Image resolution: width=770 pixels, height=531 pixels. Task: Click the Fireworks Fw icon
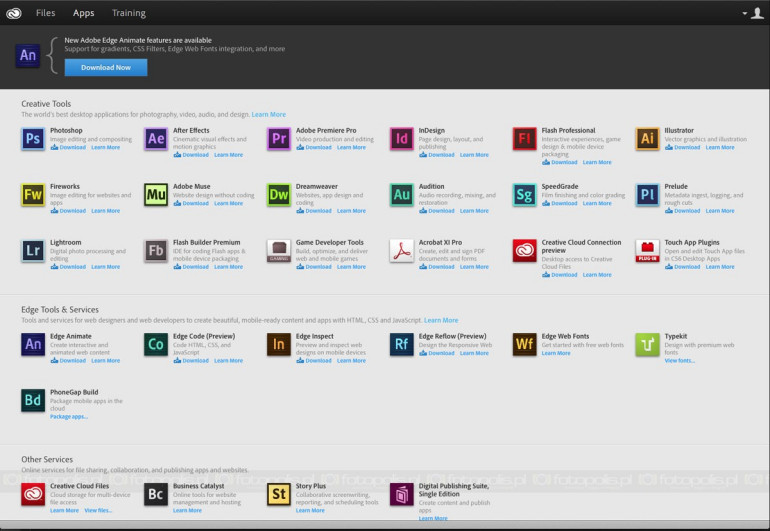coord(33,195)
